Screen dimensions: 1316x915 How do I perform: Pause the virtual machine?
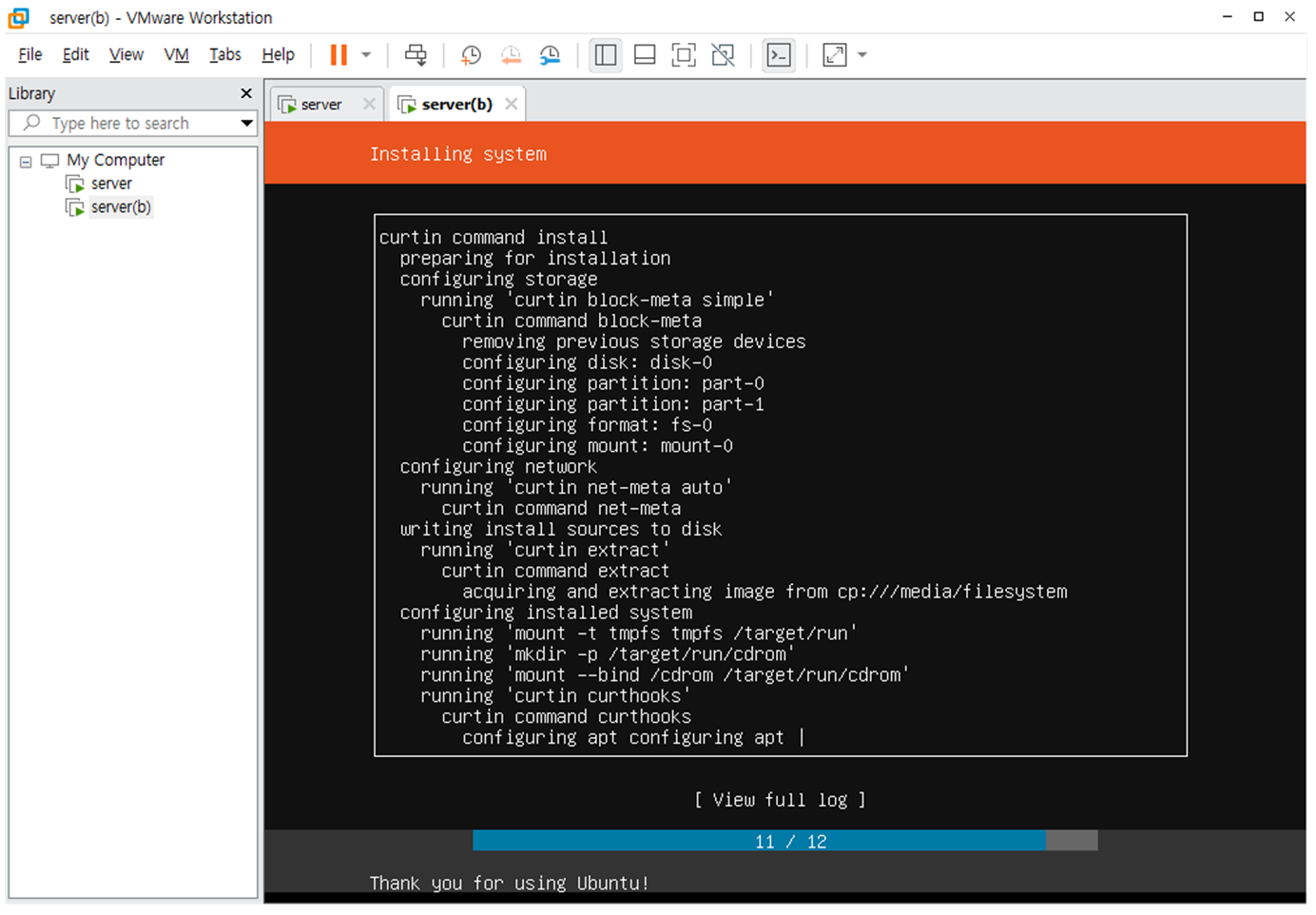point(339,55)
